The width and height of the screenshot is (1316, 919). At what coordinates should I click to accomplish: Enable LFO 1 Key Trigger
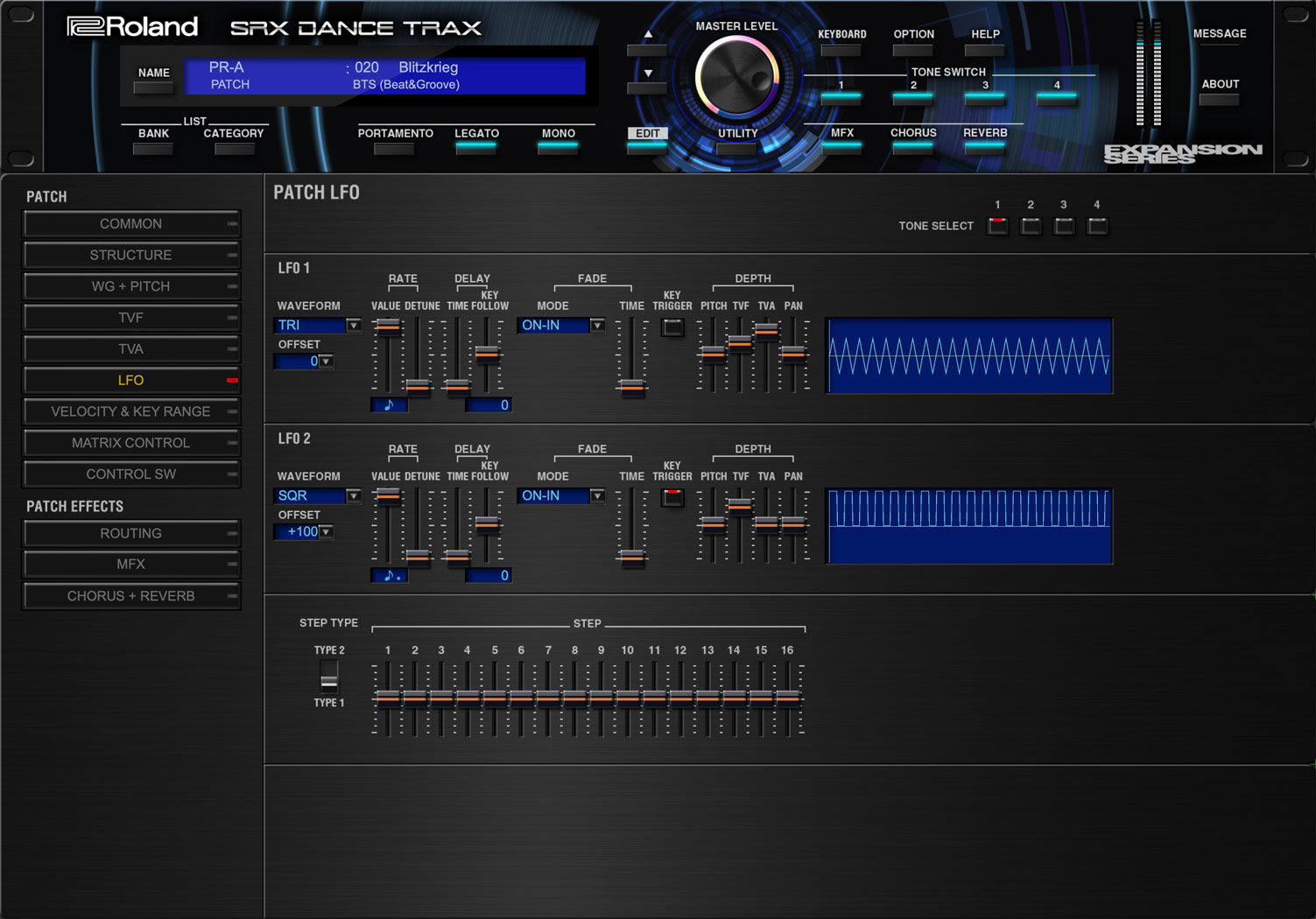pyautogui.click(x=672, y=327)
